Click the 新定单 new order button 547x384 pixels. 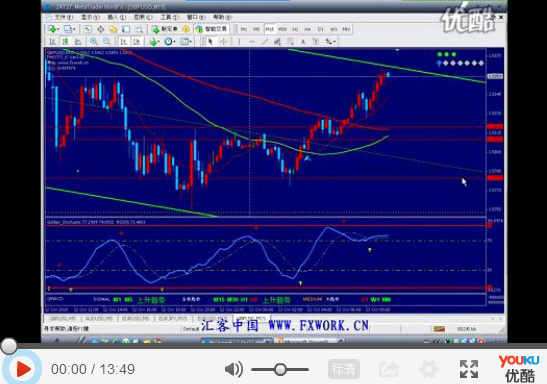[x=165, y=29]
